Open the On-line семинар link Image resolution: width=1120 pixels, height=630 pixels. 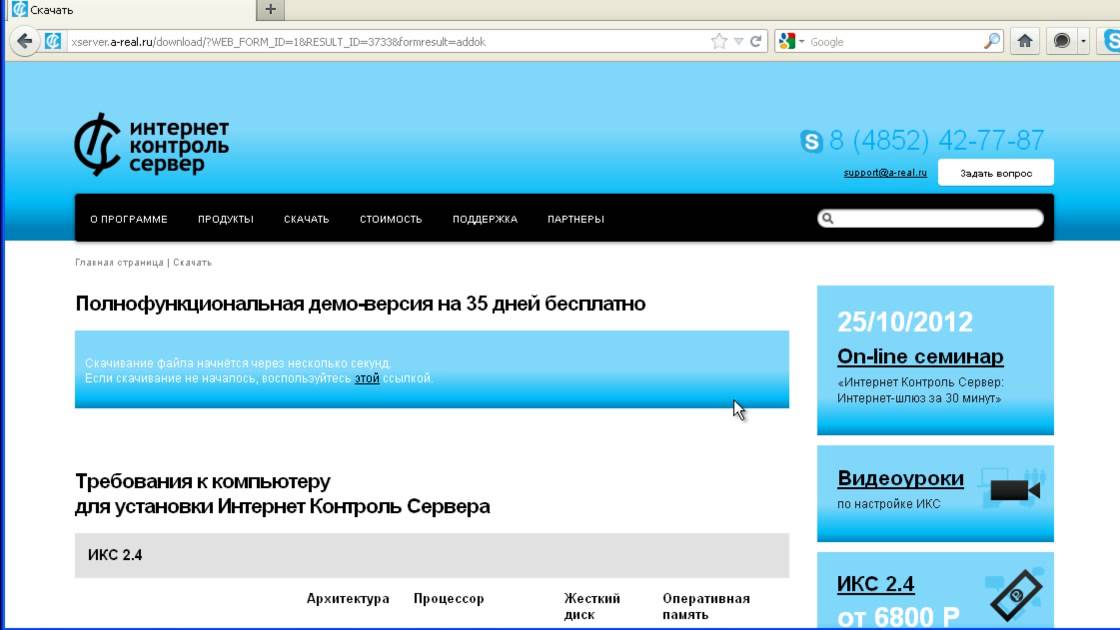[x=920, y=356]
